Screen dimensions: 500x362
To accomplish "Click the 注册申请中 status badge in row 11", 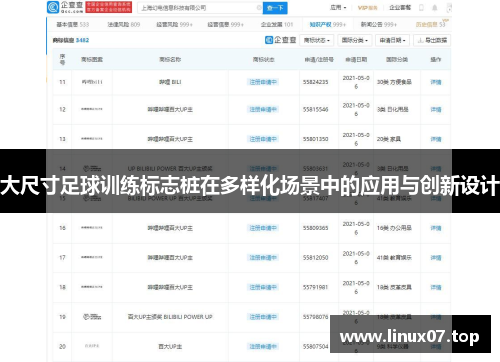I will [x=263, y=82].
